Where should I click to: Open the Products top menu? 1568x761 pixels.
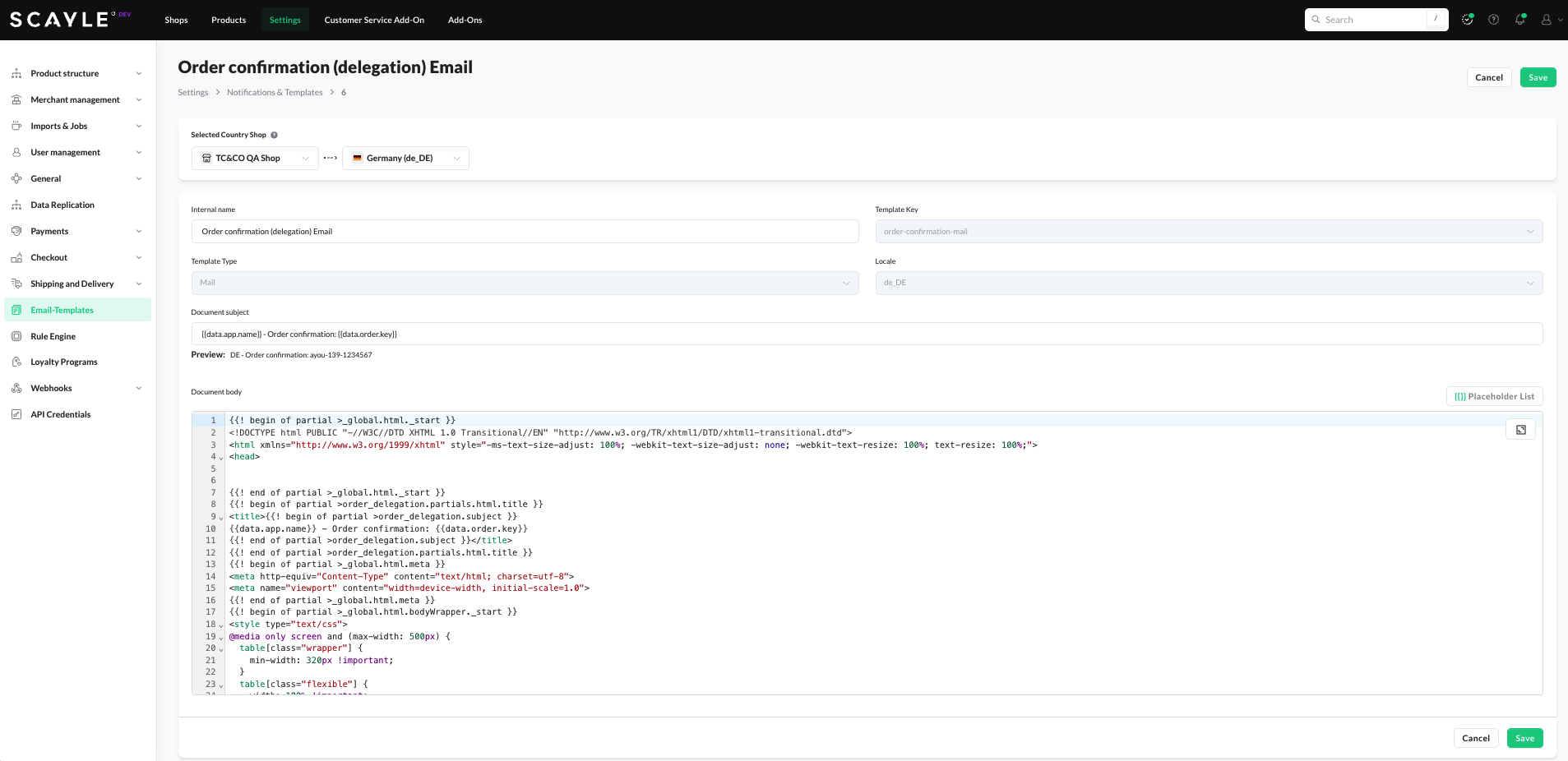[229, 20]
